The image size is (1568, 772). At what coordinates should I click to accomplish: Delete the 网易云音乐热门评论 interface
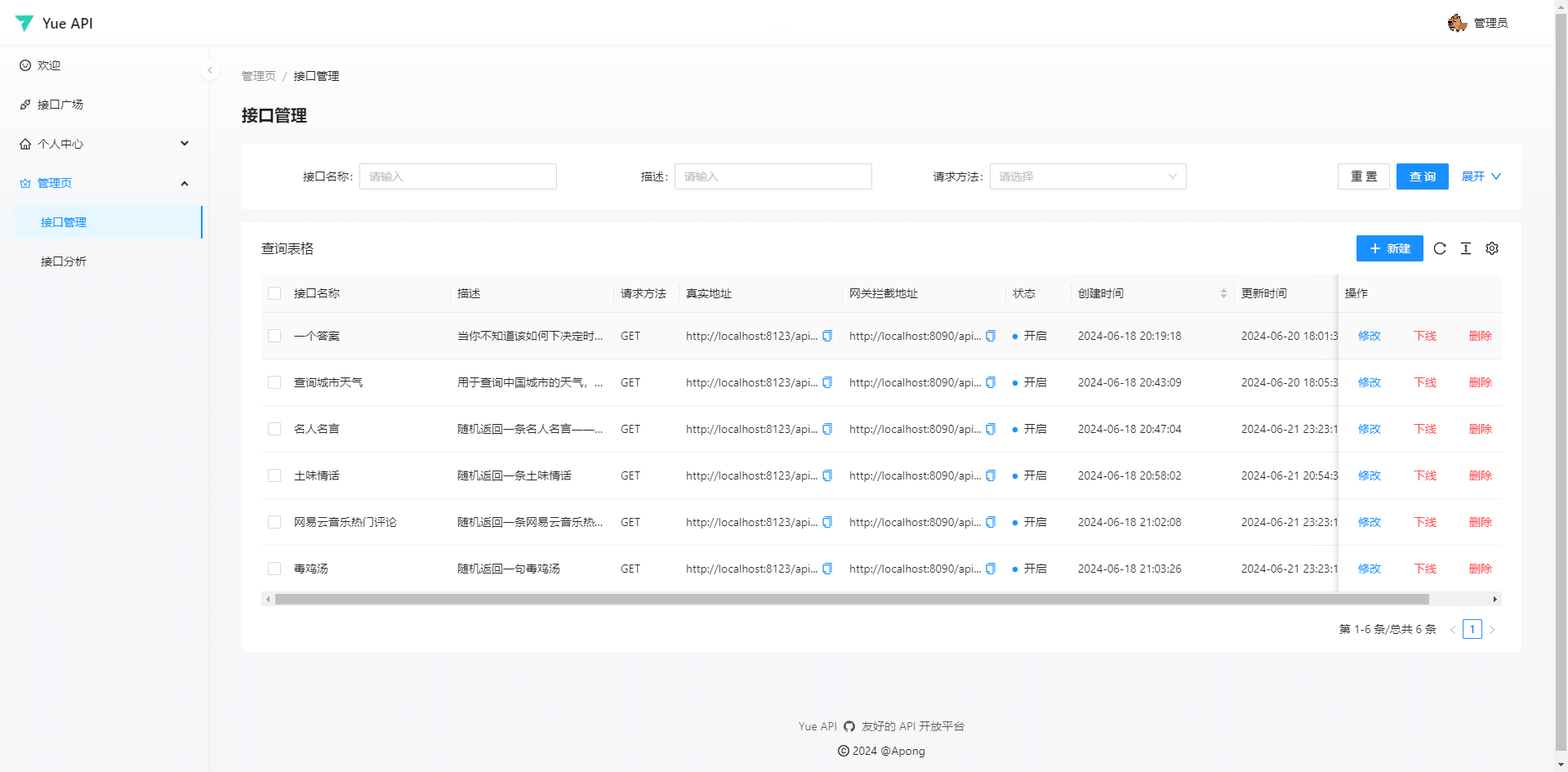point(1480,522)
